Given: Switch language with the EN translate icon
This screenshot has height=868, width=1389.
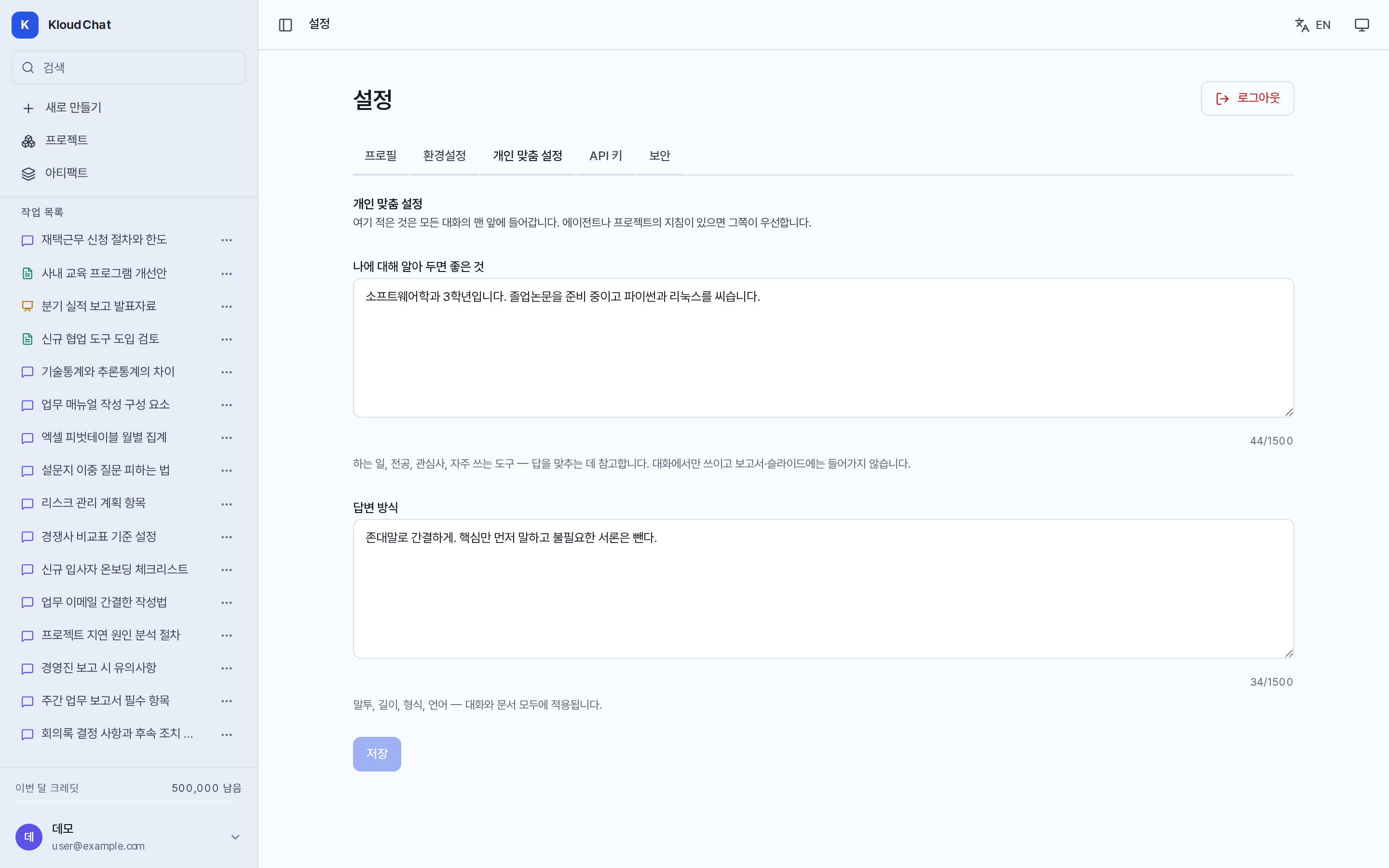Looking at the screenshot, I should (x=1313, y=25).
